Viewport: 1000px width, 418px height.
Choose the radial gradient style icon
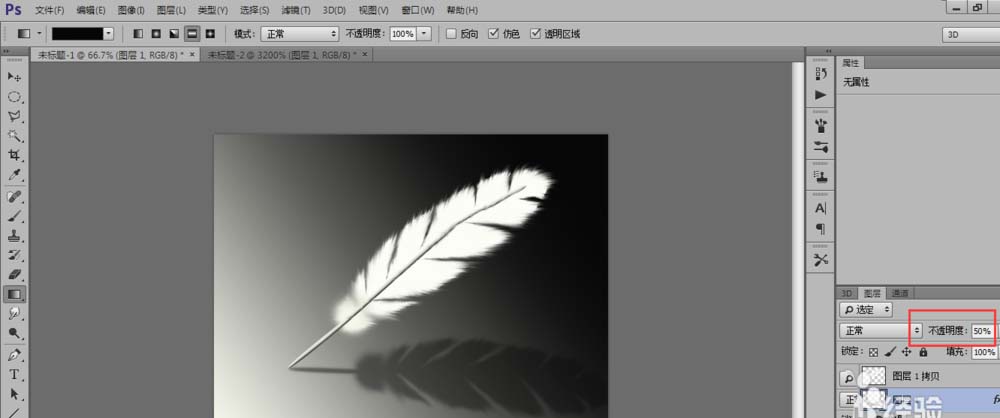click(x=156, y=34)
